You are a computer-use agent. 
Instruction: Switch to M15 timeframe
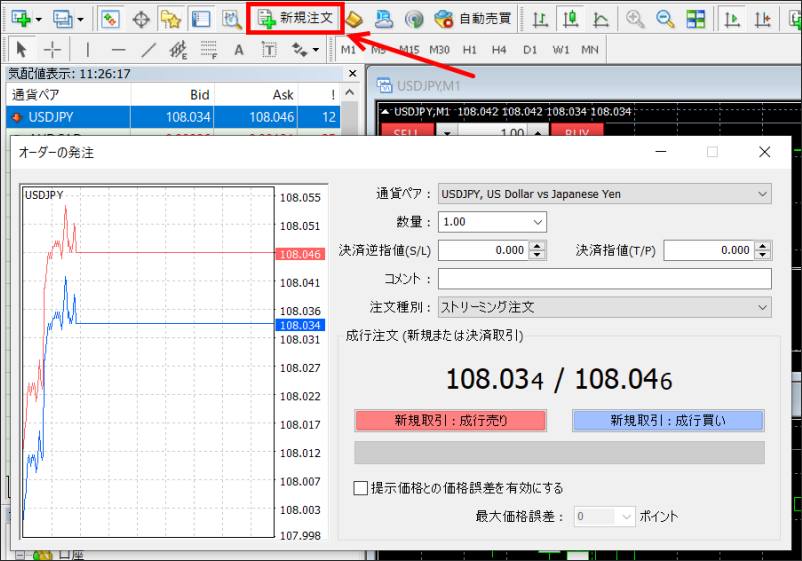pyautogui.click(x=409, y=50)
